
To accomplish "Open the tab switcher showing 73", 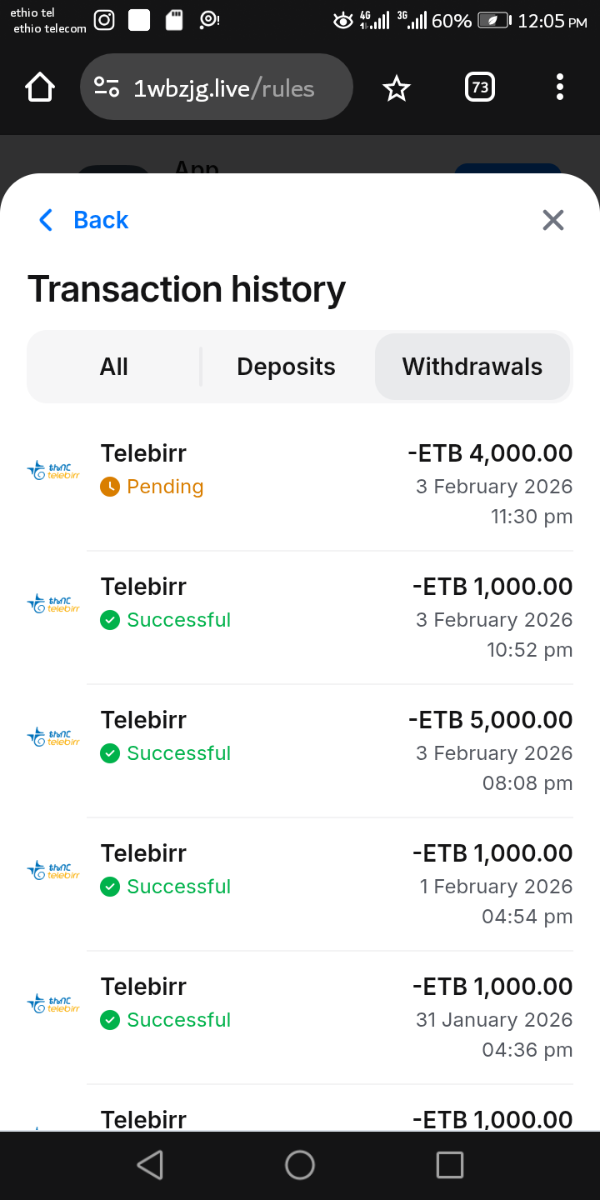I will click(480, 88).
